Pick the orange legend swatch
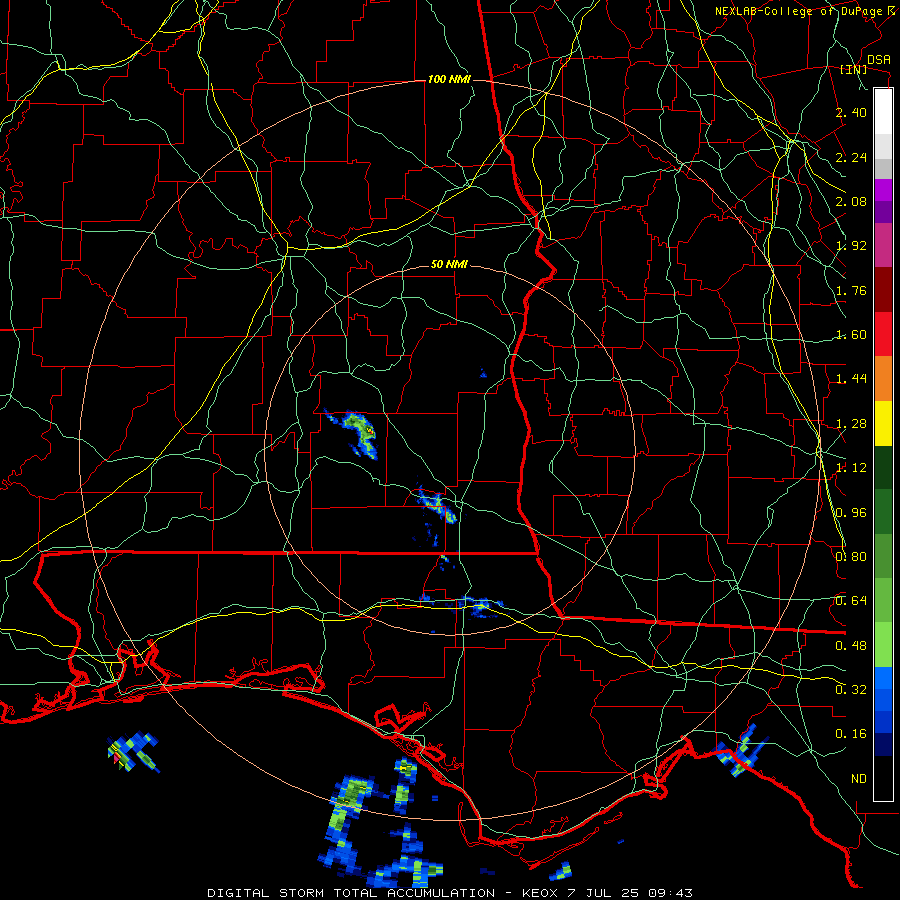 883,379
